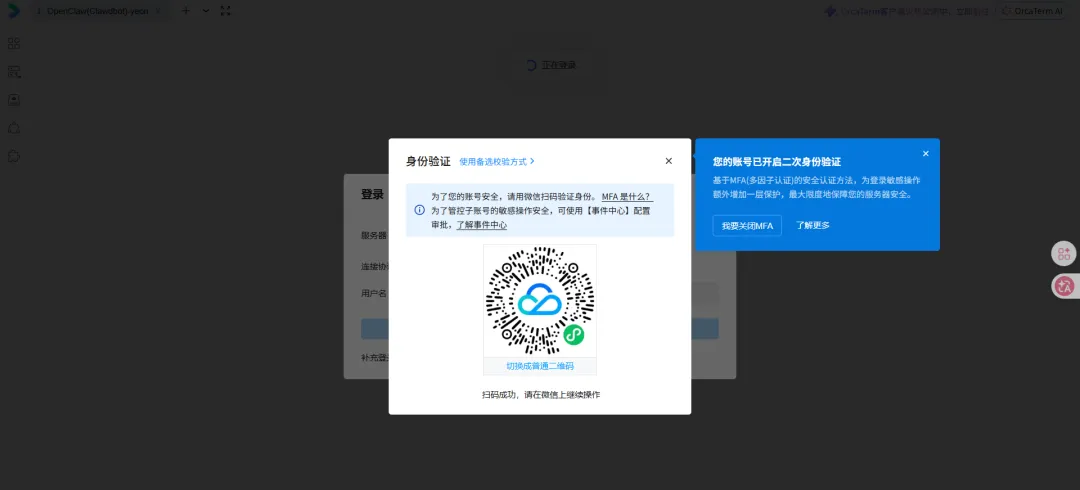Close the 身份验证 verification dialog
Viewport: 1080px width, 490px height.
coord(668,161)
